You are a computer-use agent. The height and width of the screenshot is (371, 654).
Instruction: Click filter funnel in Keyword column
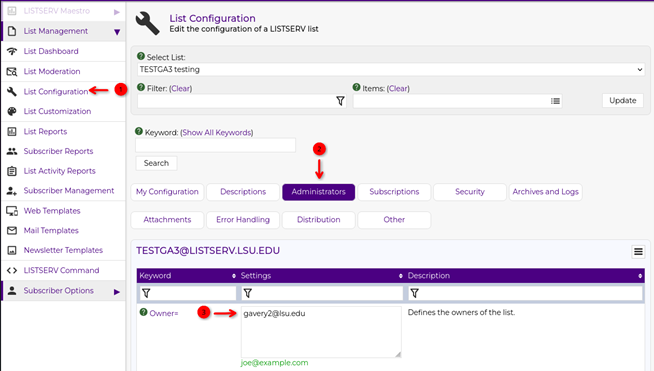point(146,293)
